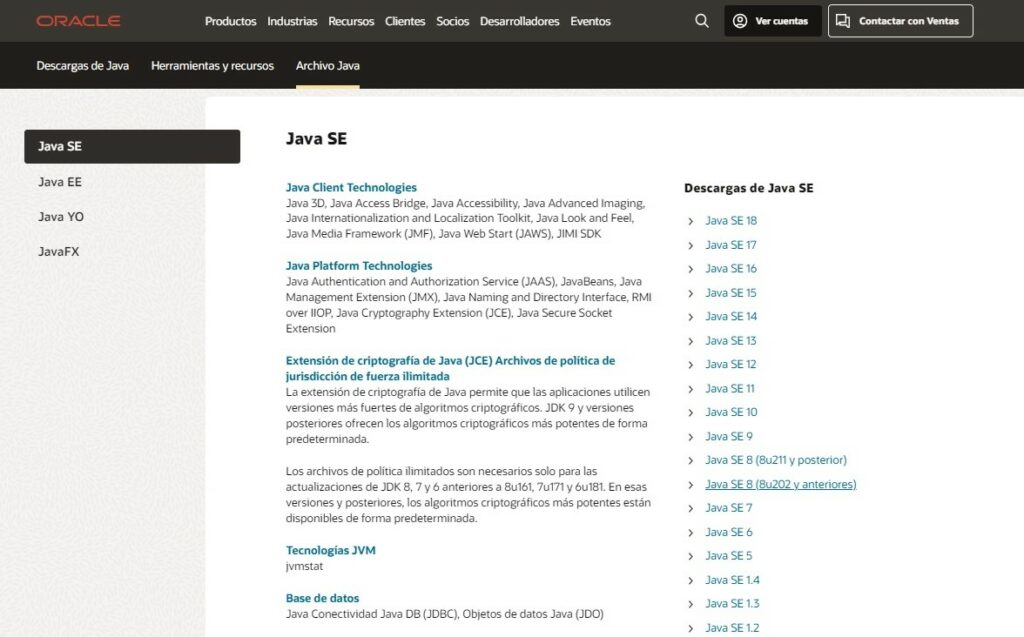Click the Java SE 1.4 link
This screenshot has height=637, width=1024.
point(732,580)
